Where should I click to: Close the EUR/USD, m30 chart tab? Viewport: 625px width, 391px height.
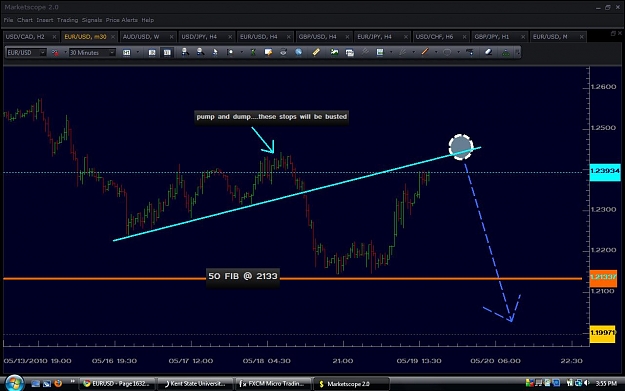(x=113, y=37)
